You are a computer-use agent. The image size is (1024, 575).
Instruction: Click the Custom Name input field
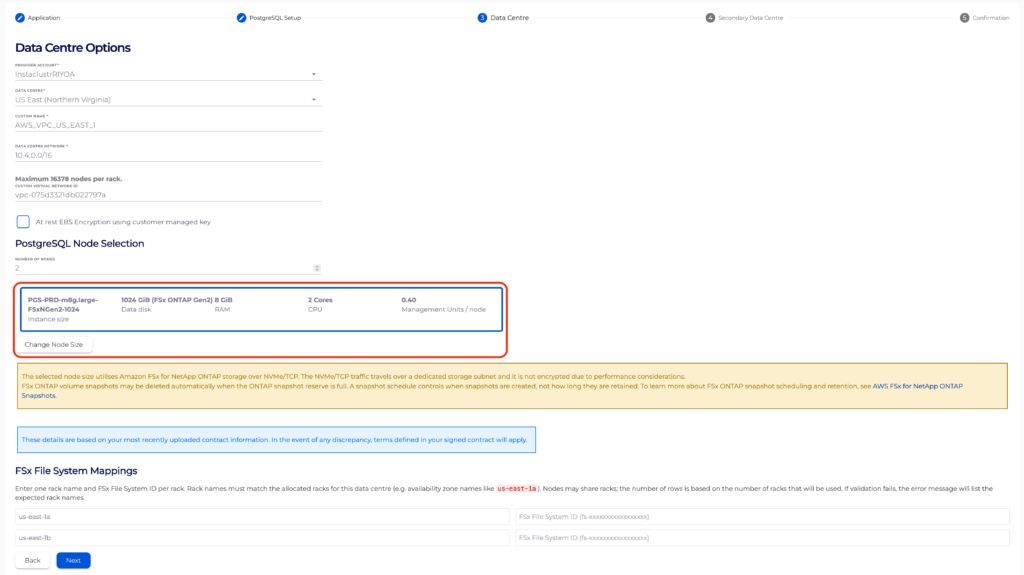168,125
